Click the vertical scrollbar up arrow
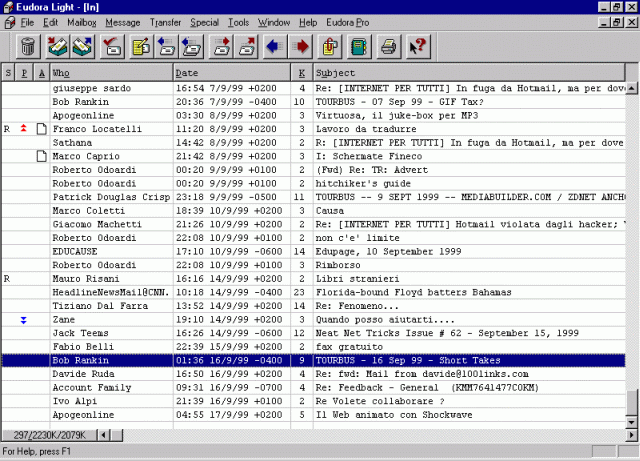 (631, 88)
